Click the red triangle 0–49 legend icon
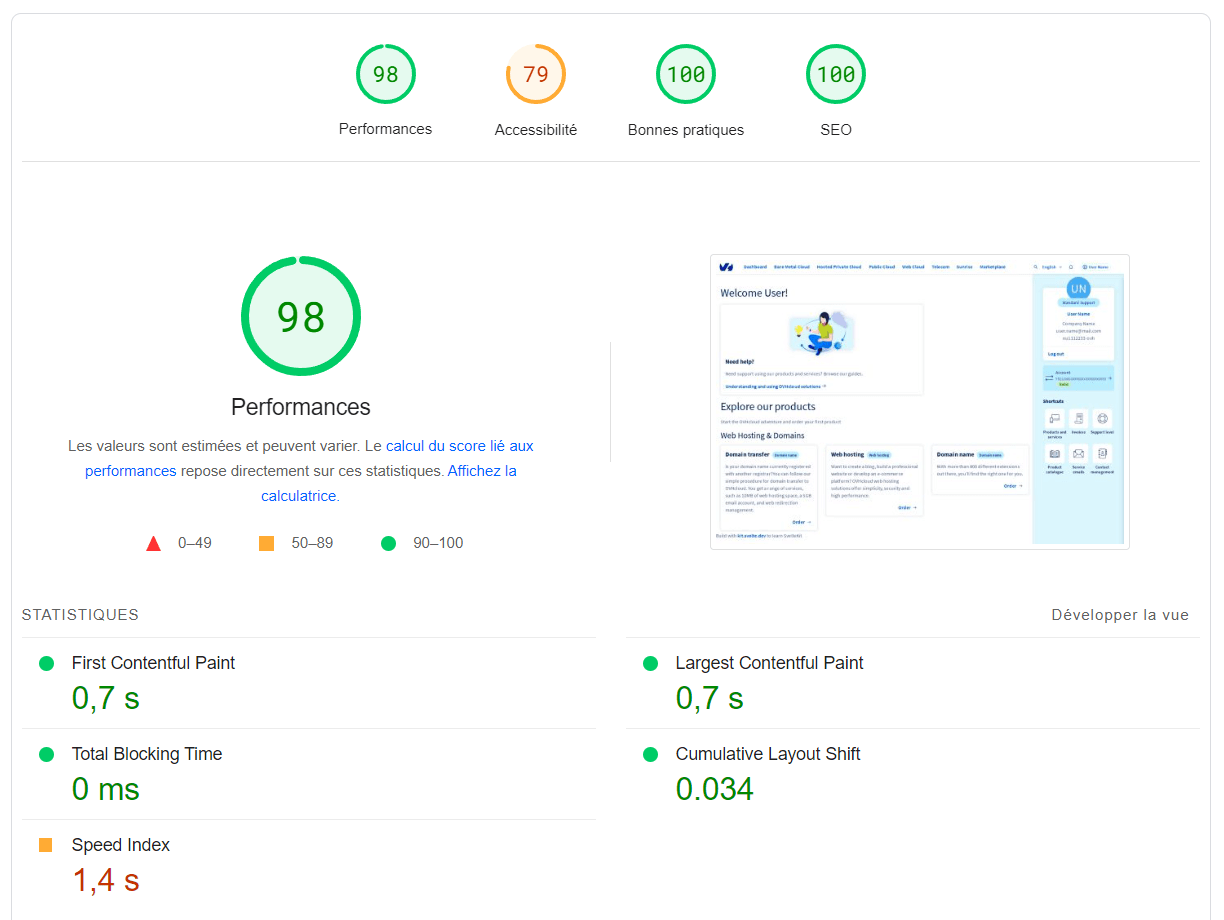 pyautogui.click(x=153, y=544)
